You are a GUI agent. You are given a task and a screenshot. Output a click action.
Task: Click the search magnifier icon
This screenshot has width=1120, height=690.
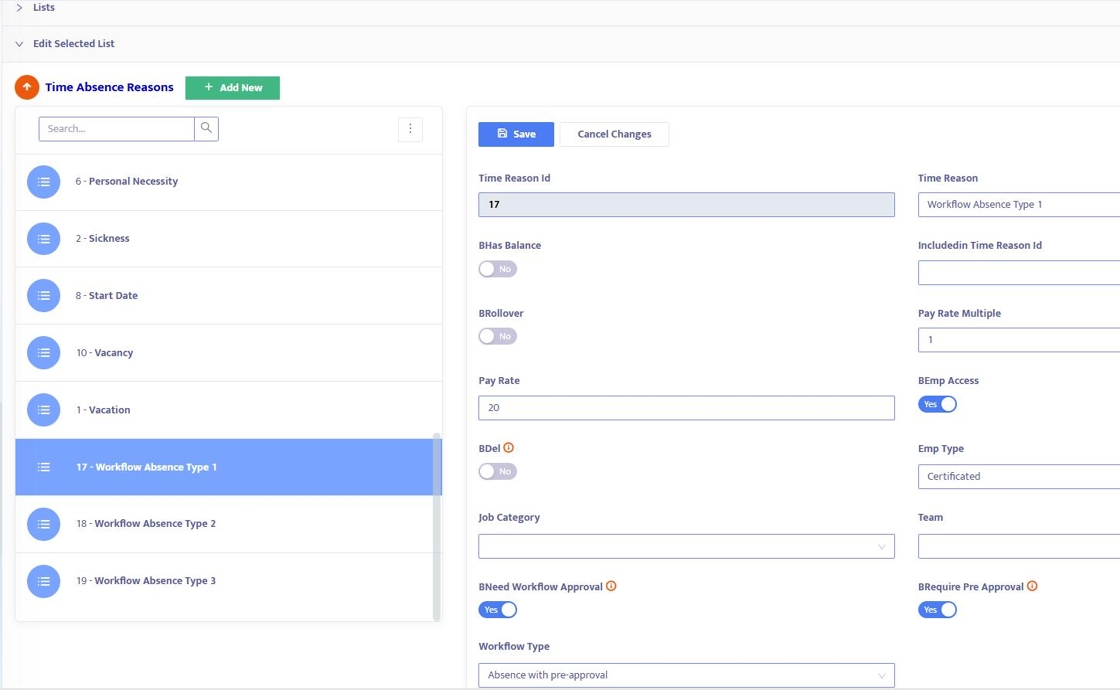pyautogui.click(x=206, y=128)
